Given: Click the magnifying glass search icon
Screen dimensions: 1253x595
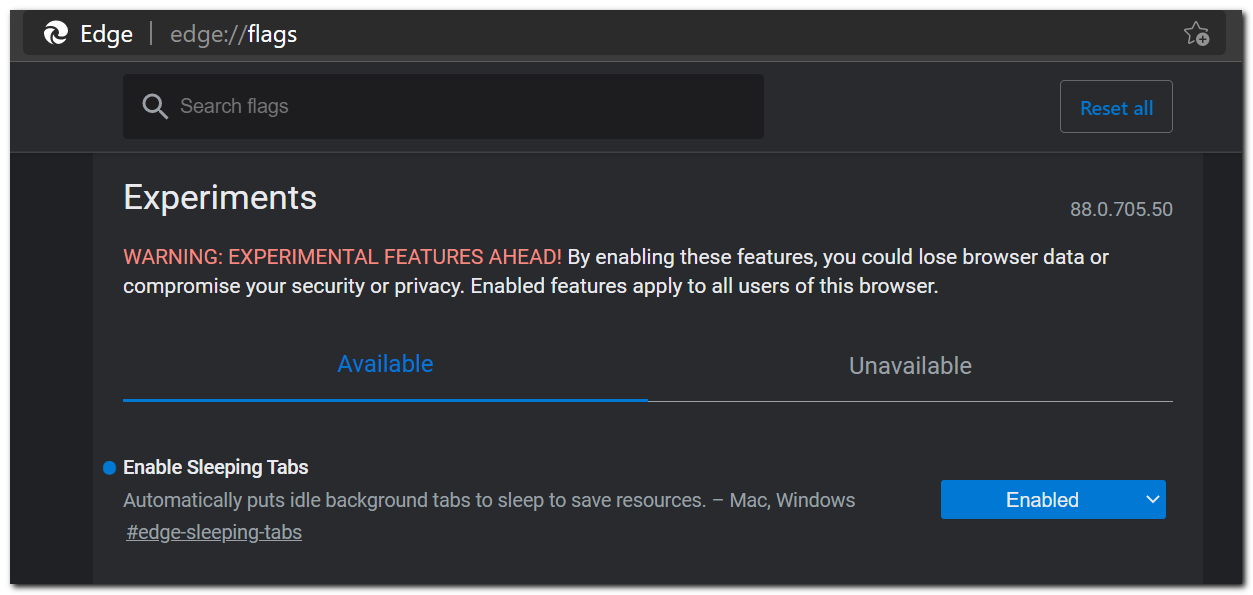Looking at the screenshot, I should pyautogui.click(x=155, y=105).
